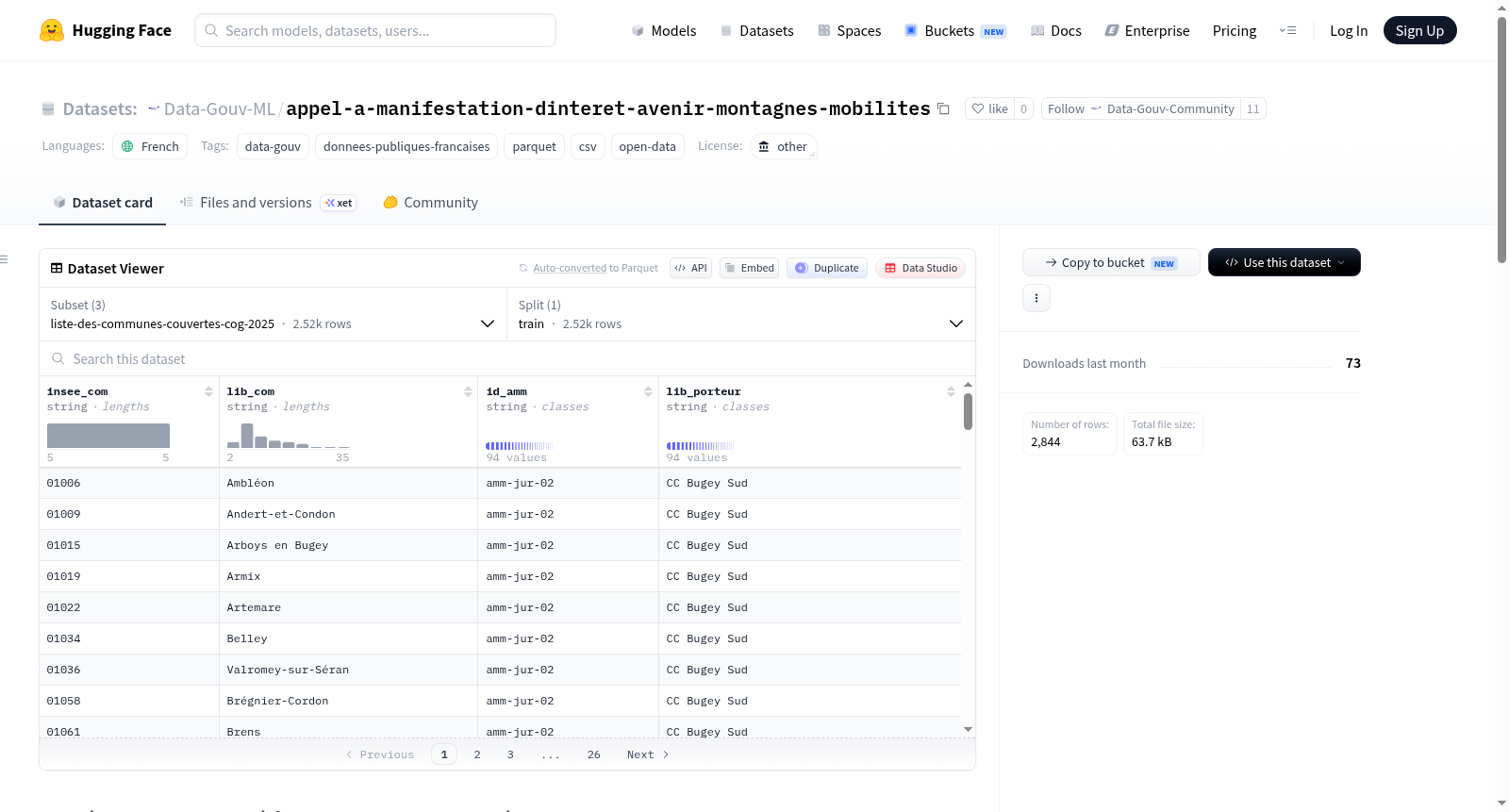Screen dimensions: 1509x812
Task: Click the data-gouv tag
Action: coord(273,146)
